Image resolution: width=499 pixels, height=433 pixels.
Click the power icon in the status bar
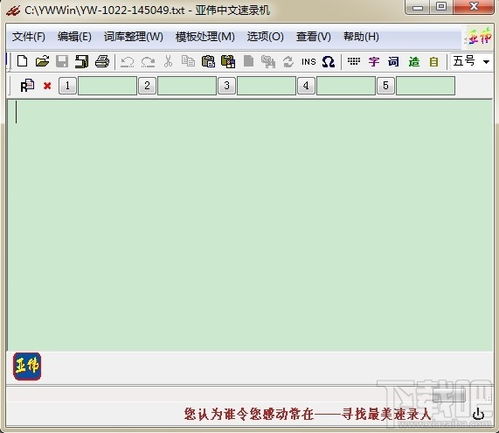[x=478, y=414]
